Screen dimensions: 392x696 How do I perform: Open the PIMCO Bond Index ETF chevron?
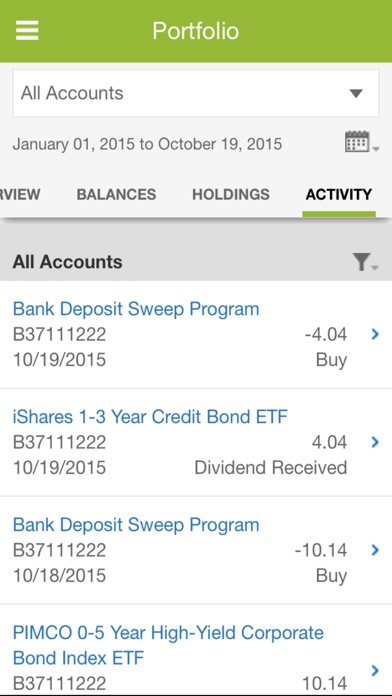click(375, 670)
